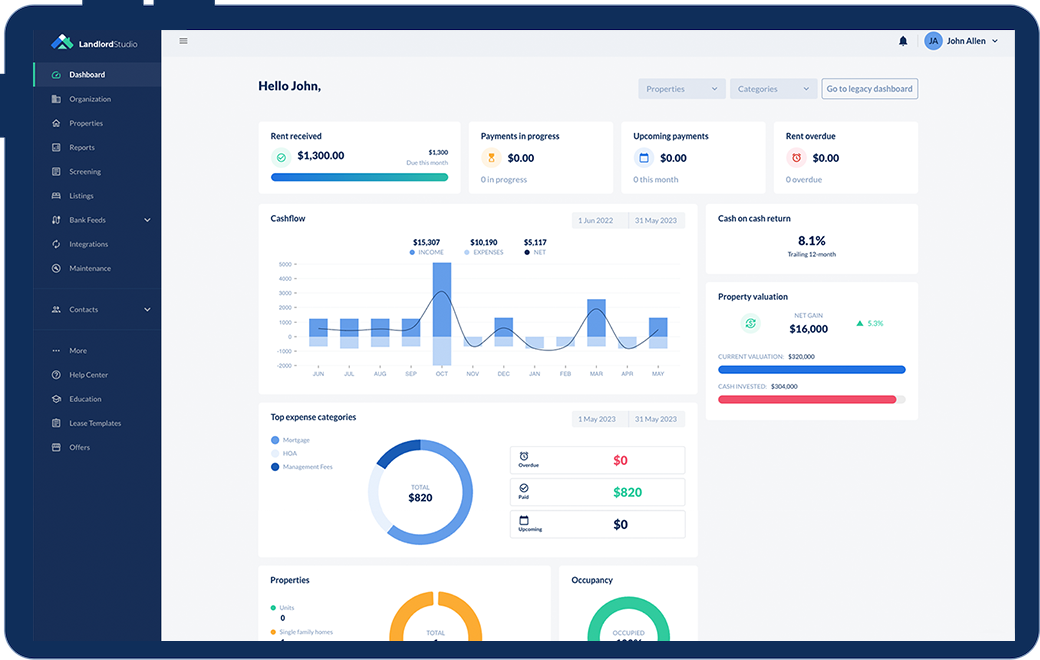
Task: Open the Categories dropdown
Action: (772, 88)
